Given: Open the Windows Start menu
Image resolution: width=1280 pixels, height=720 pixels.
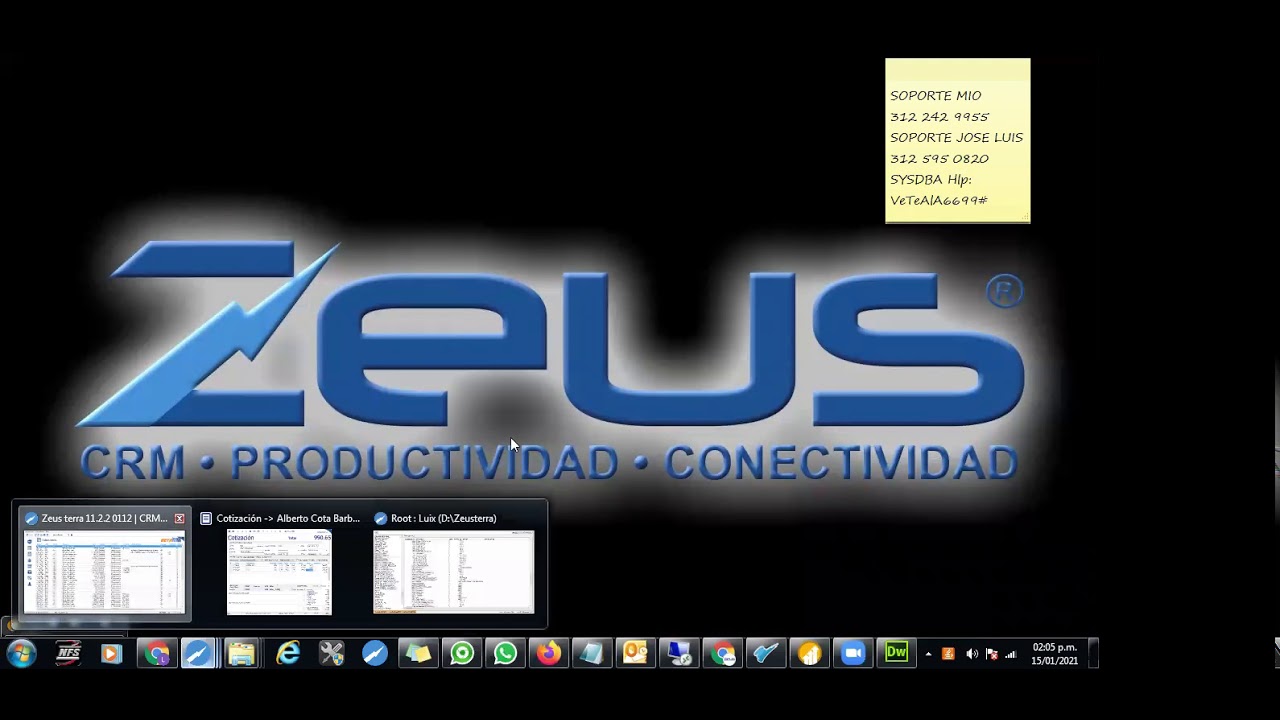Looking at the screenshot, I should click(x=21, y=654).
